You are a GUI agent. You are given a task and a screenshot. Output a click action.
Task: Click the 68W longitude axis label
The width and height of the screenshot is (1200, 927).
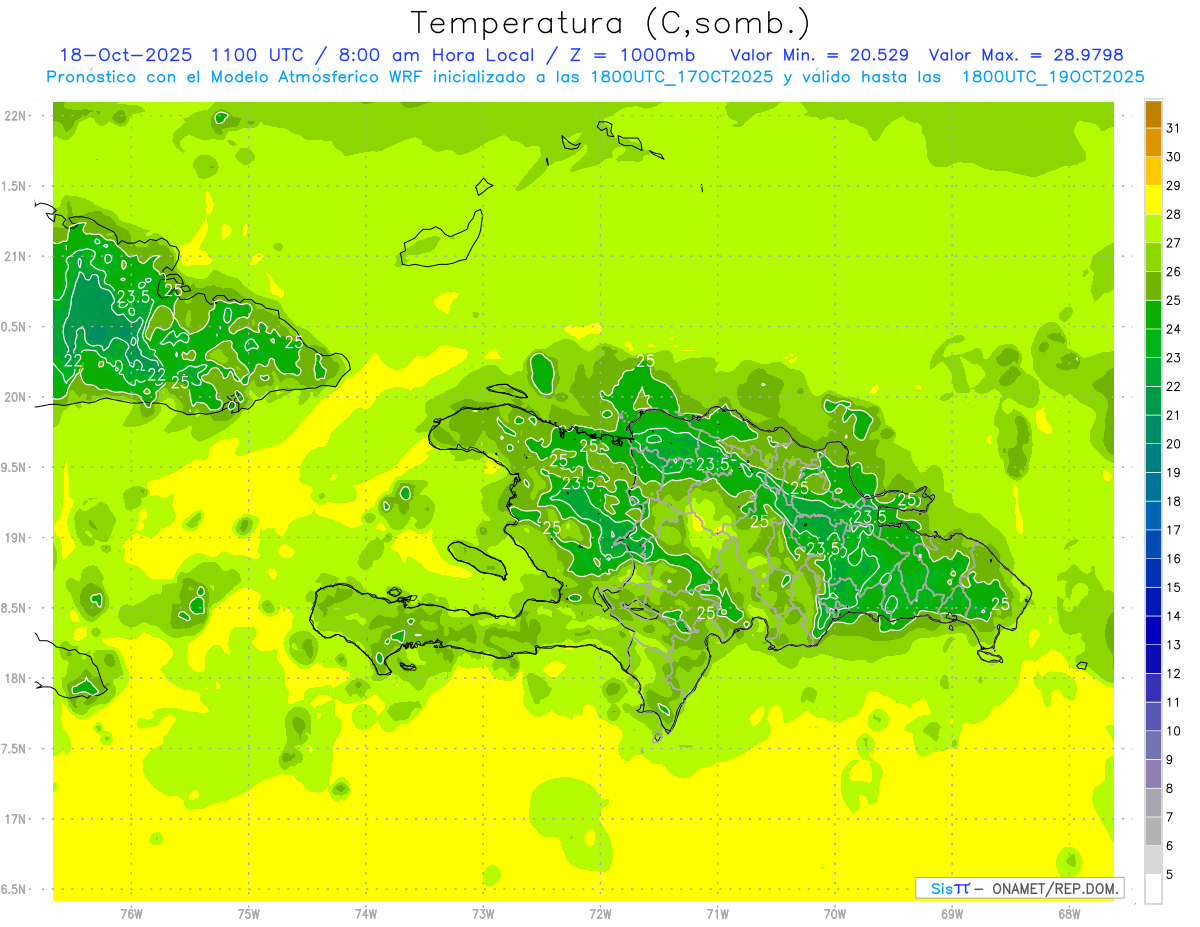(1068, 913)
